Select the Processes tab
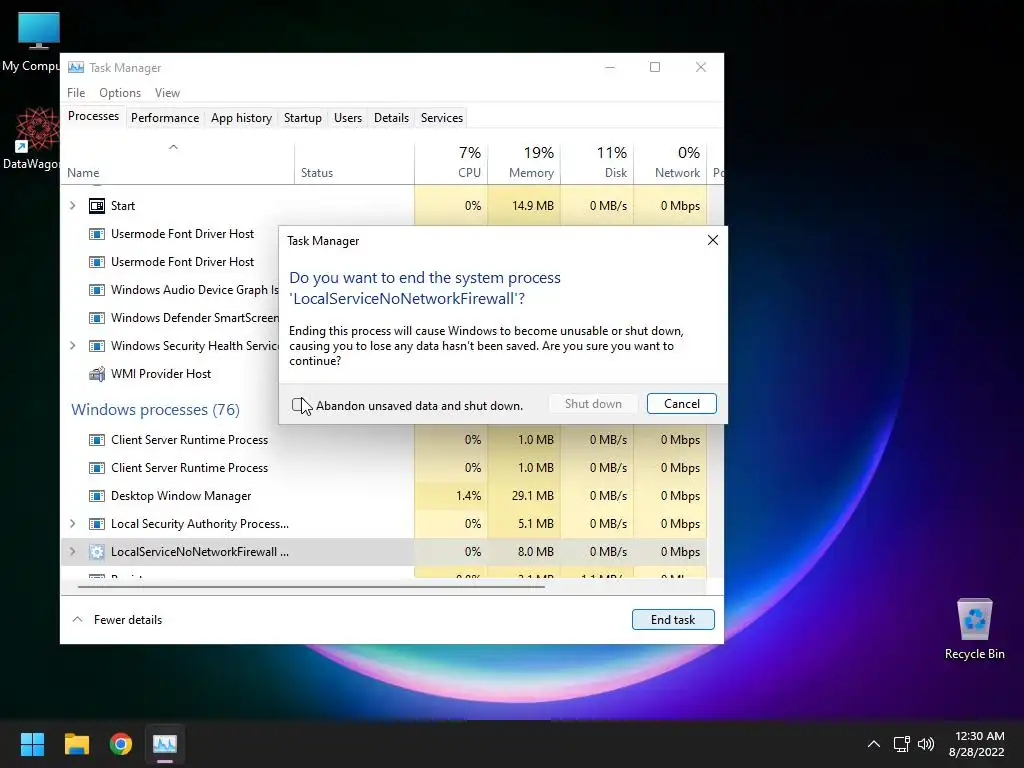Viewport: 1024px width, 768px height. [x=93, y=116]
